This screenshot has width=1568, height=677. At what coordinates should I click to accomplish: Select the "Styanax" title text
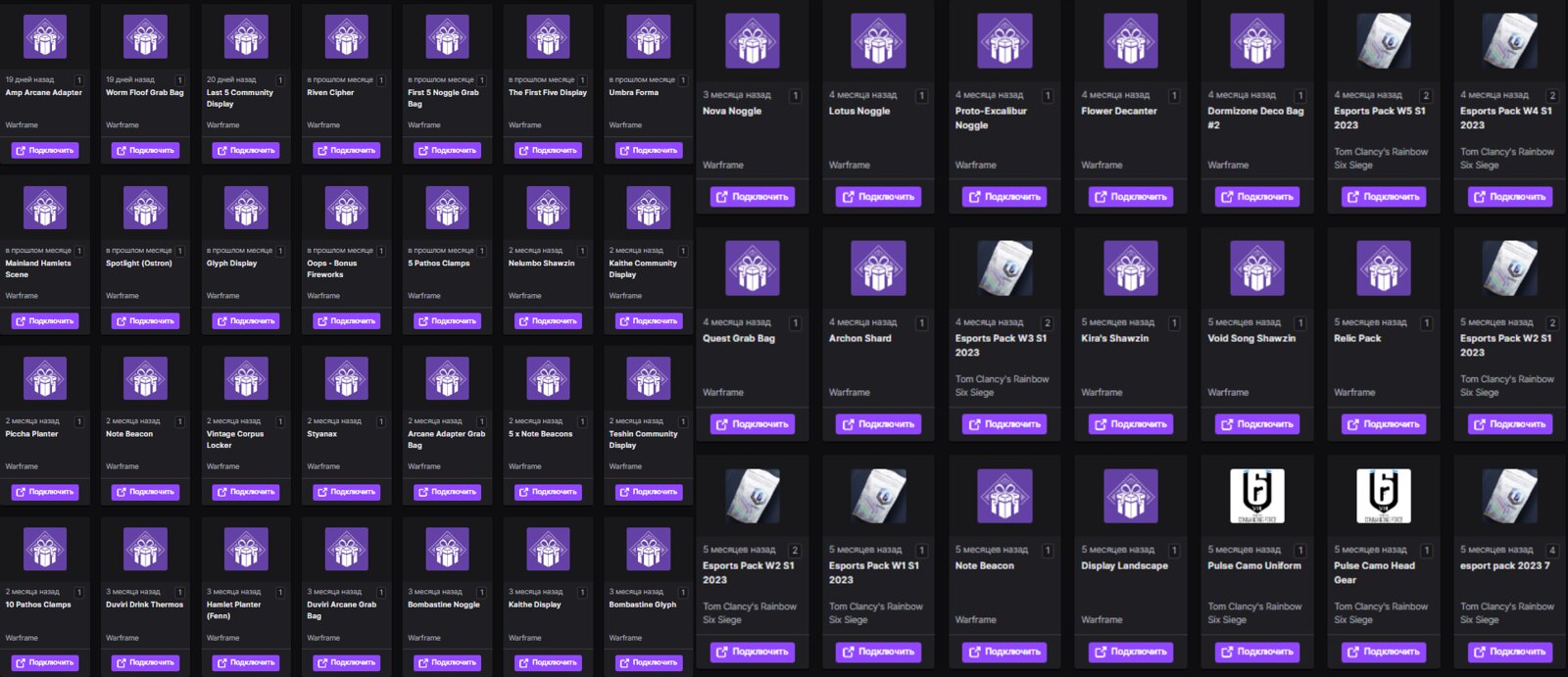pos(322,434)
